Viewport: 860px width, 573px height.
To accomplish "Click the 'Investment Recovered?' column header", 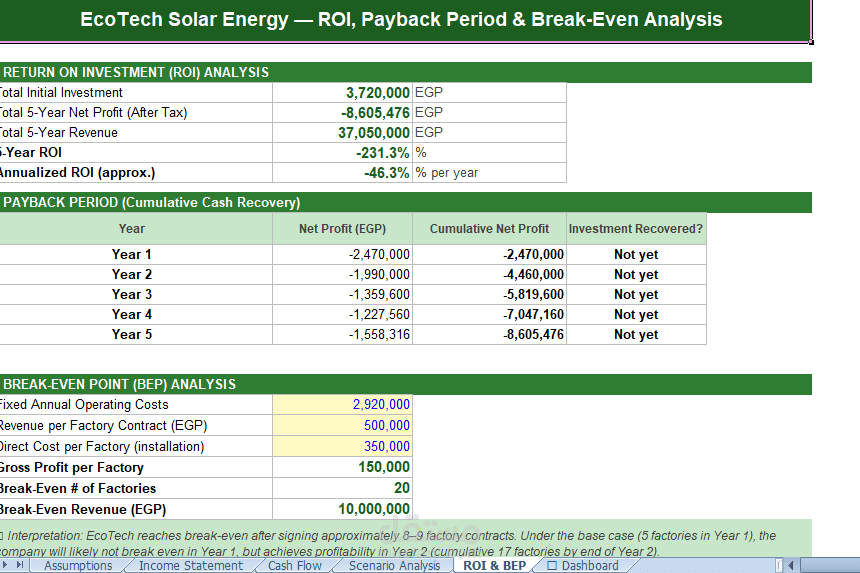I will pos(636,229).
